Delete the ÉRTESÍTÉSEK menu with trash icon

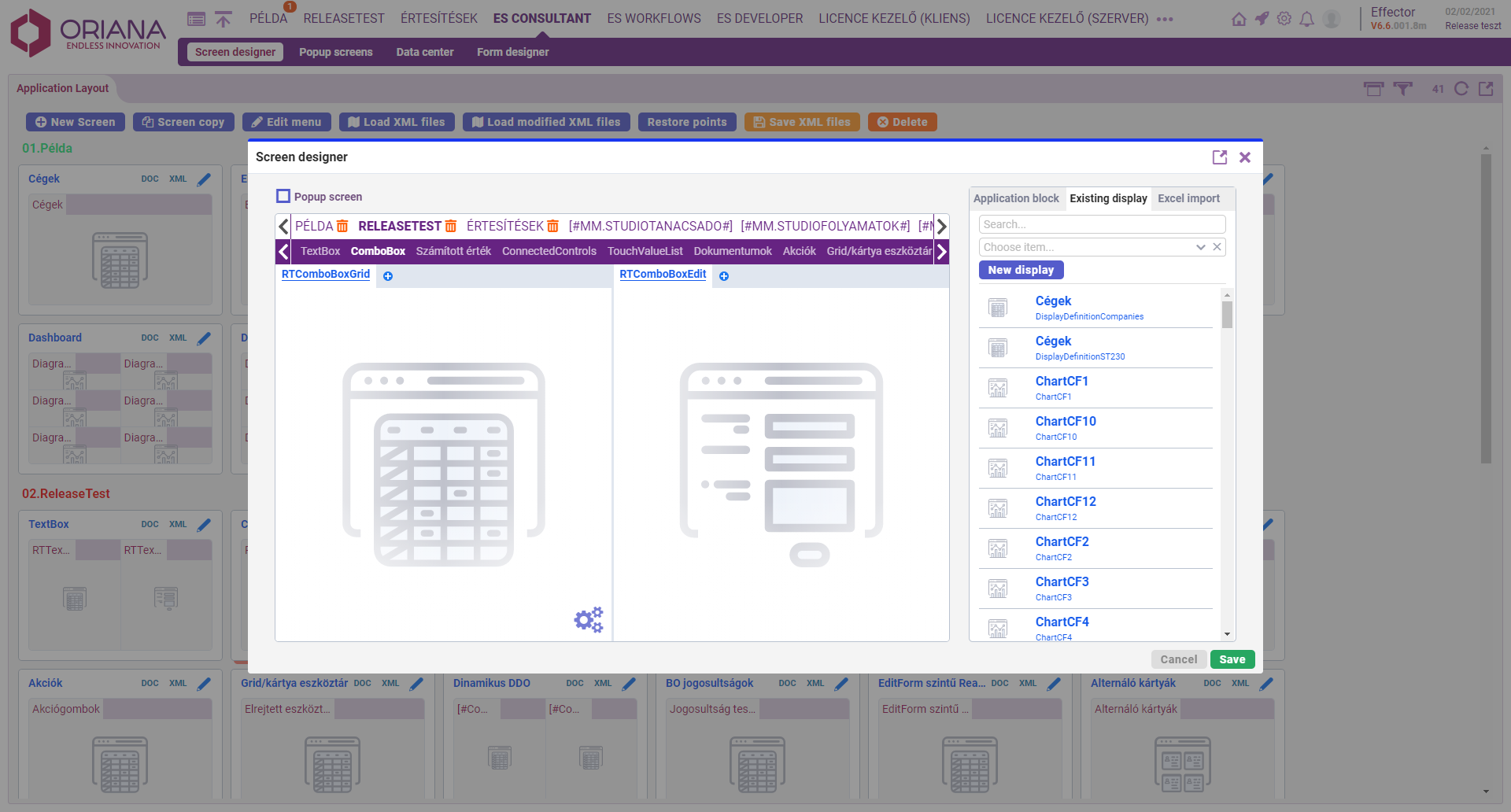click(553, 227)
